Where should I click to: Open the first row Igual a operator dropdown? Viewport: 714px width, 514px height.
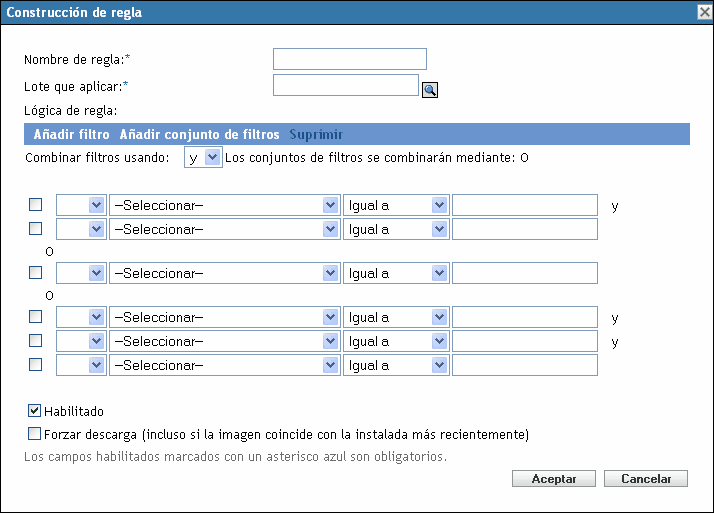[396, 205]
